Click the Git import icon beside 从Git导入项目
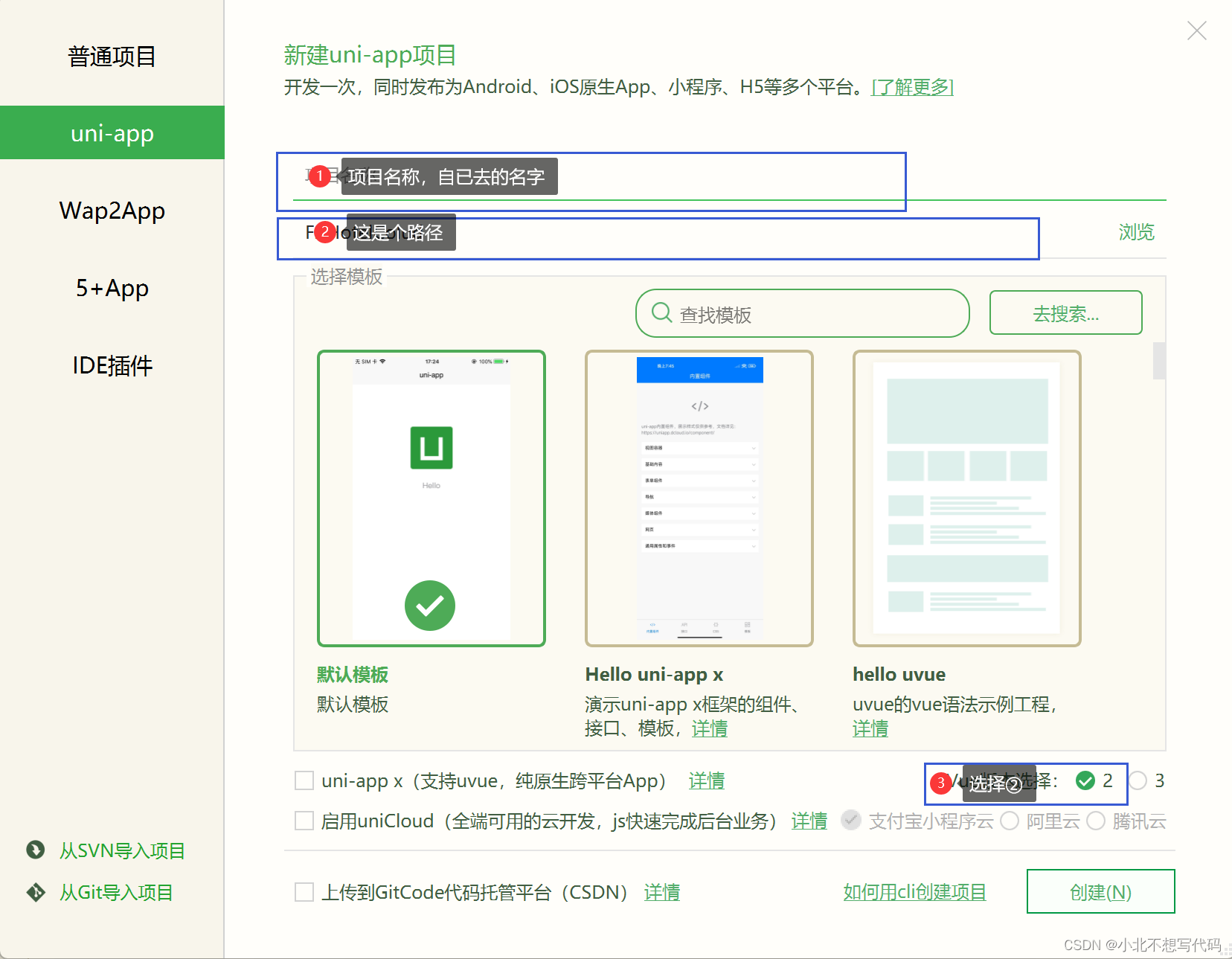Screen dimensions: 1232x959 point(35,892)
